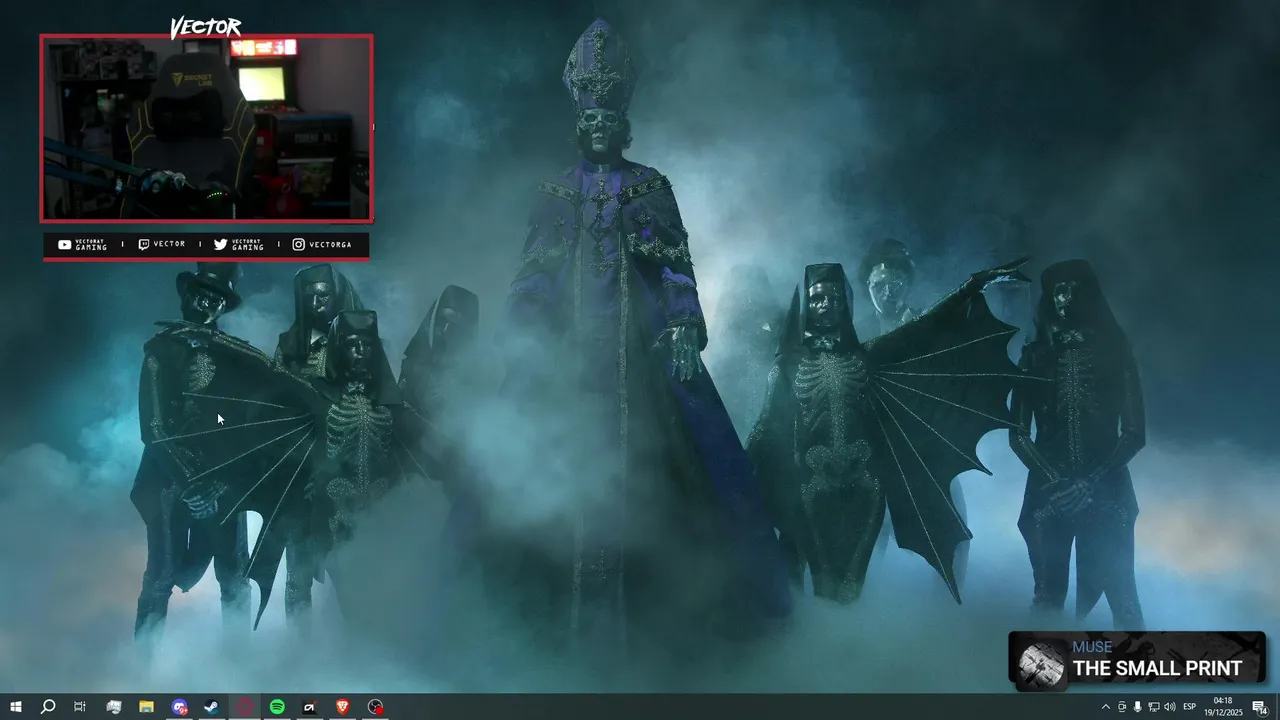Screen dimensions: 1280x720
Task: Open the black-and-white taskbar app with red dot
Action: click(310, 707)
